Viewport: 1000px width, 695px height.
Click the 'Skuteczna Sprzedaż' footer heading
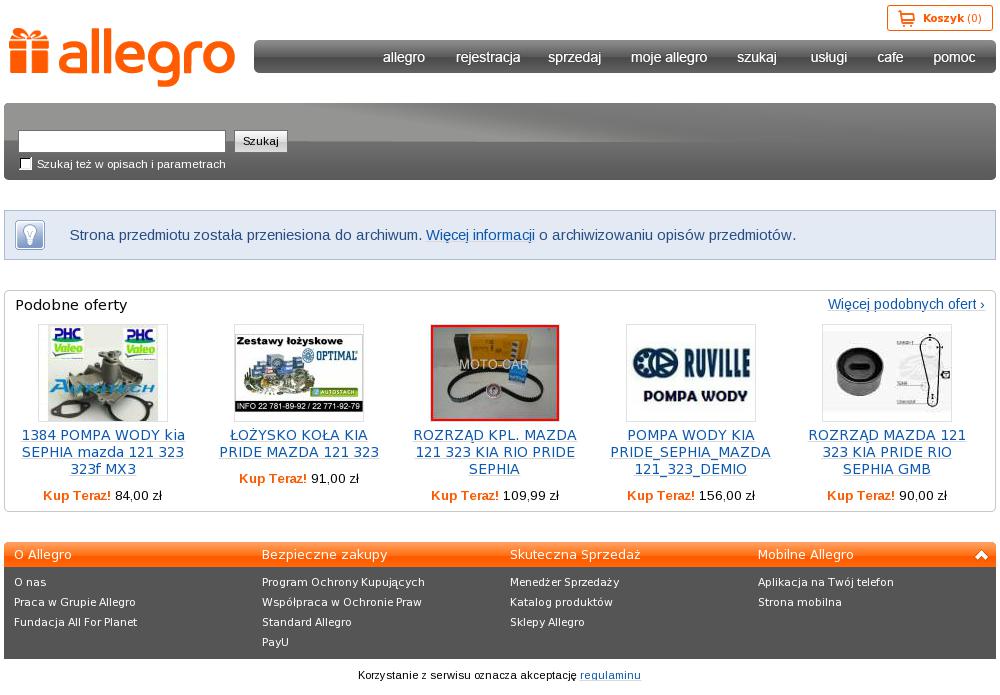click(x=575, y=555)
